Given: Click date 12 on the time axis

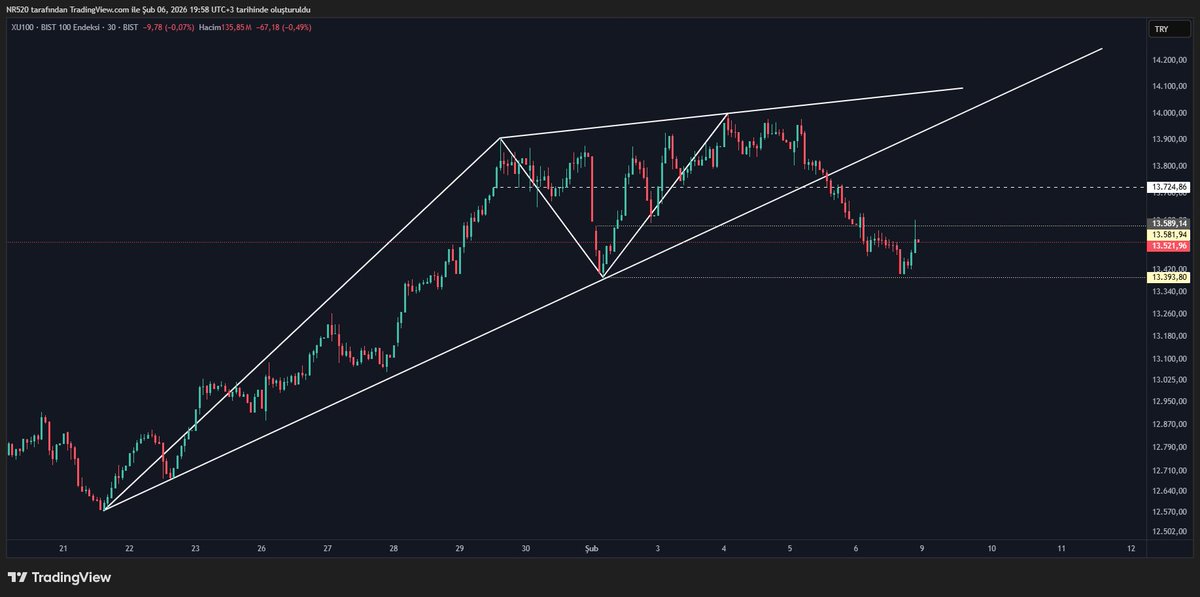Looking at the screenshot, I should tap(1130, 549).
